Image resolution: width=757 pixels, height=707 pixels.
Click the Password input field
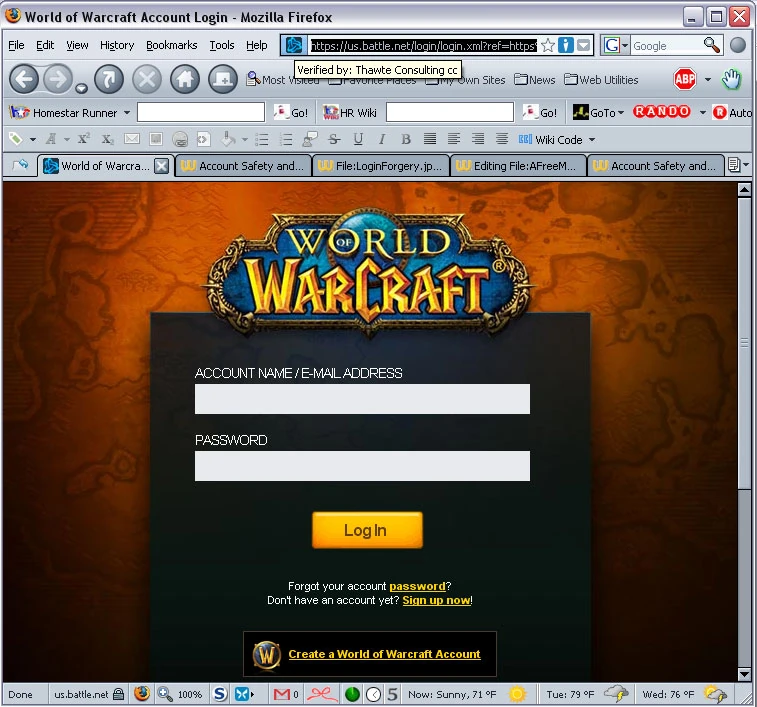362,466
